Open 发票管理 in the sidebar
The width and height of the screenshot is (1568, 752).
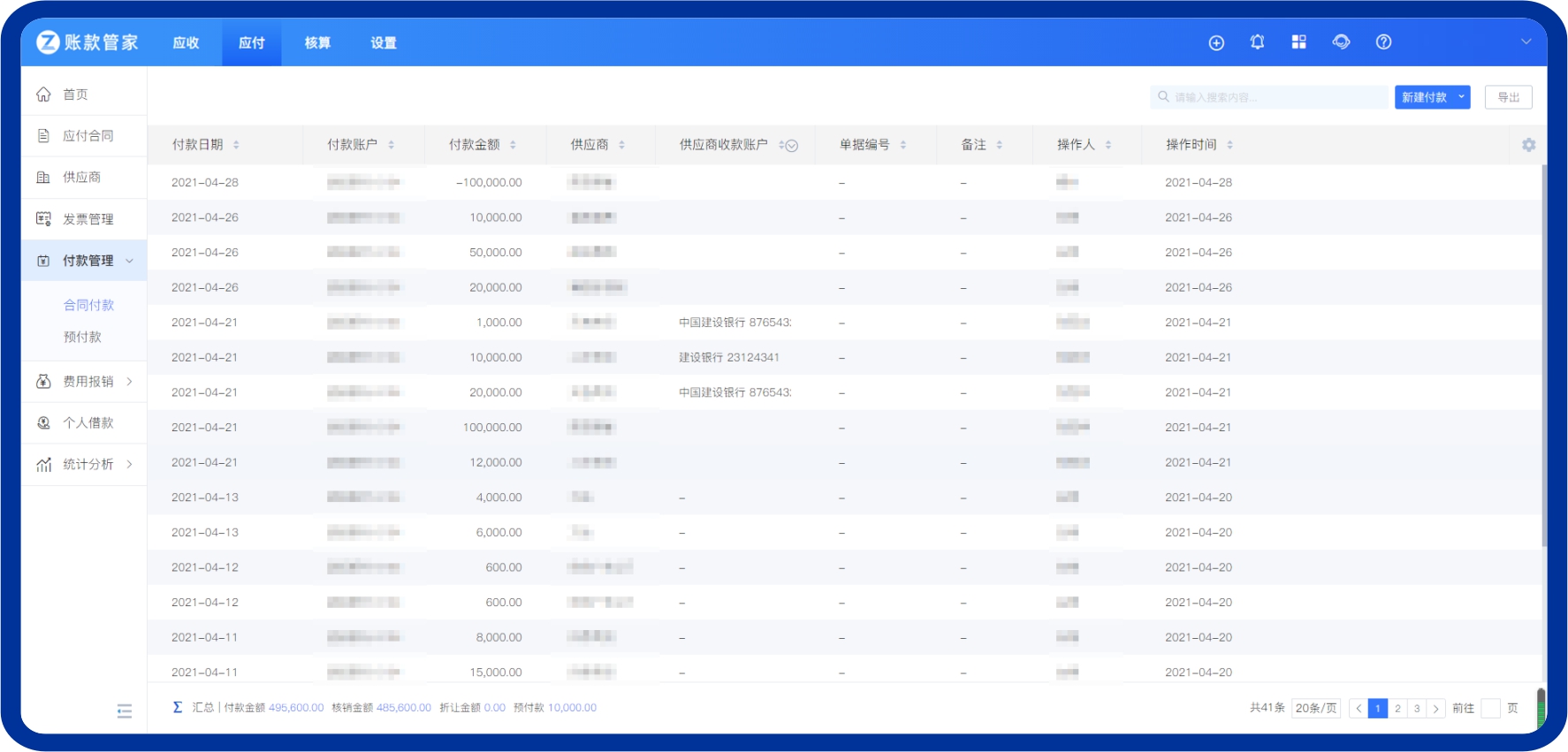click(x=84, y=219)
